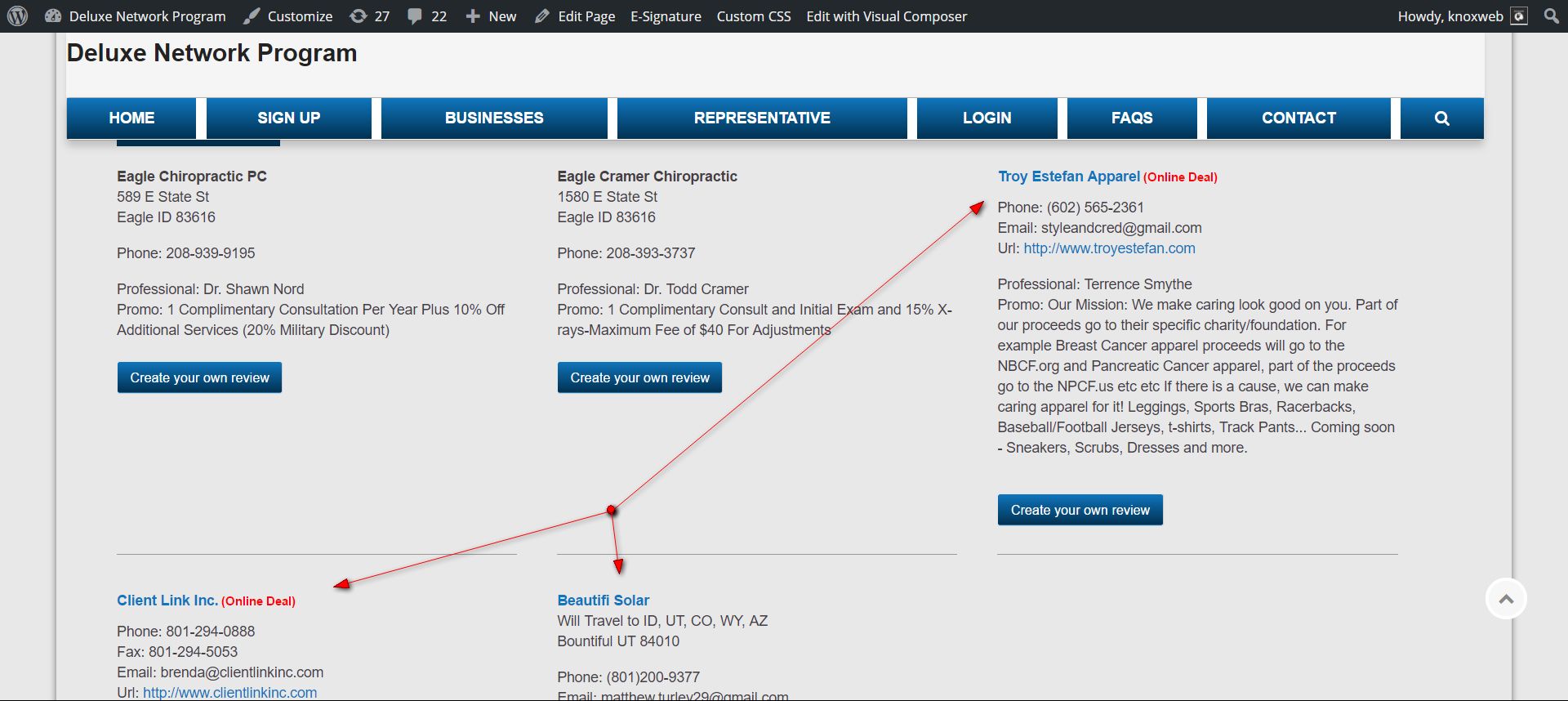Open the admin bar search magnifier
1568x701 pixels.
pyautogui.click(x=1552, y=16)
